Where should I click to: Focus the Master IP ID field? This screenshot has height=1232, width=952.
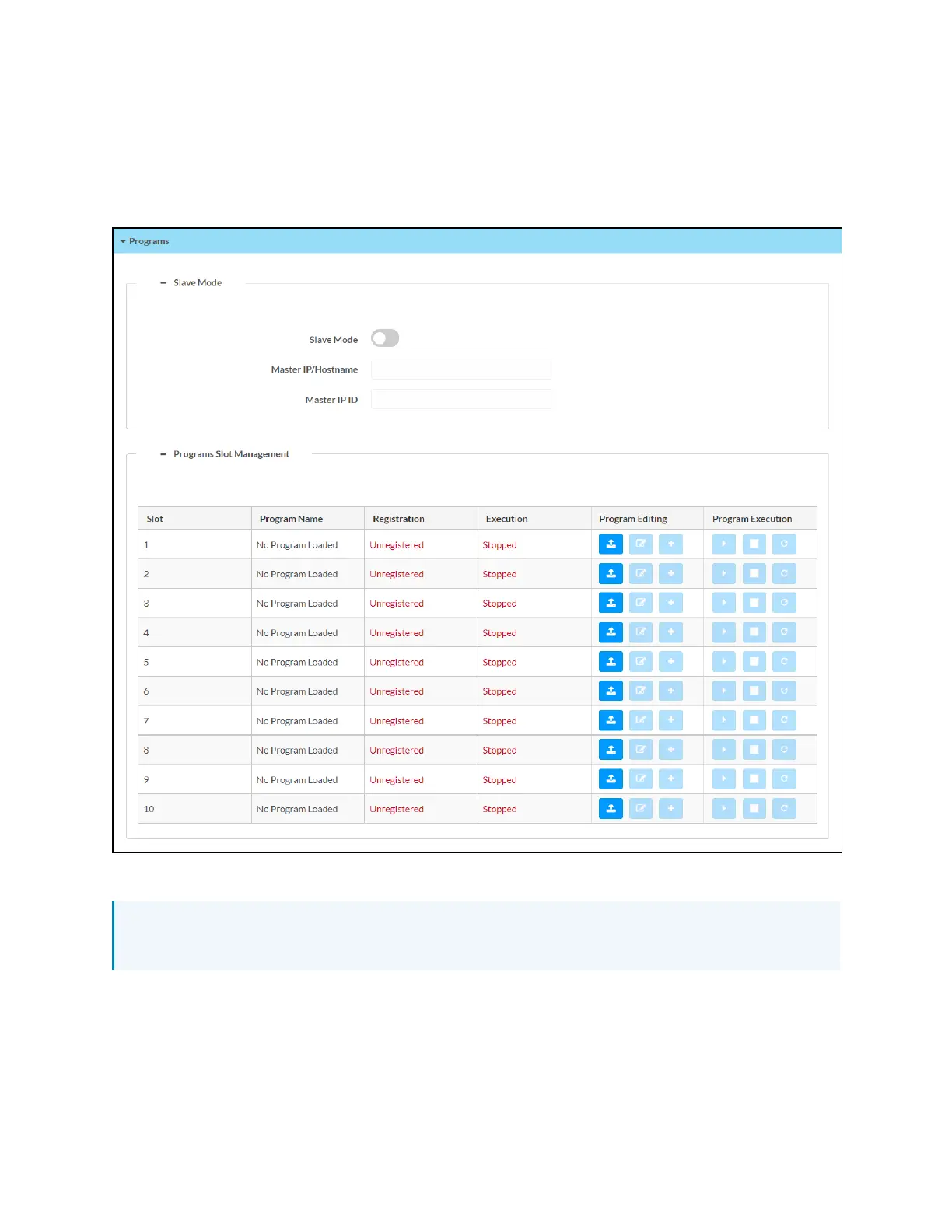click(460, 400)
